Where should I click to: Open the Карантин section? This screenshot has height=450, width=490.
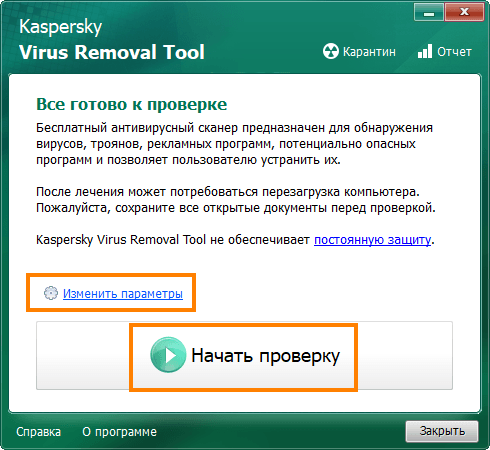pyautogui.click(x=359, y=52)
